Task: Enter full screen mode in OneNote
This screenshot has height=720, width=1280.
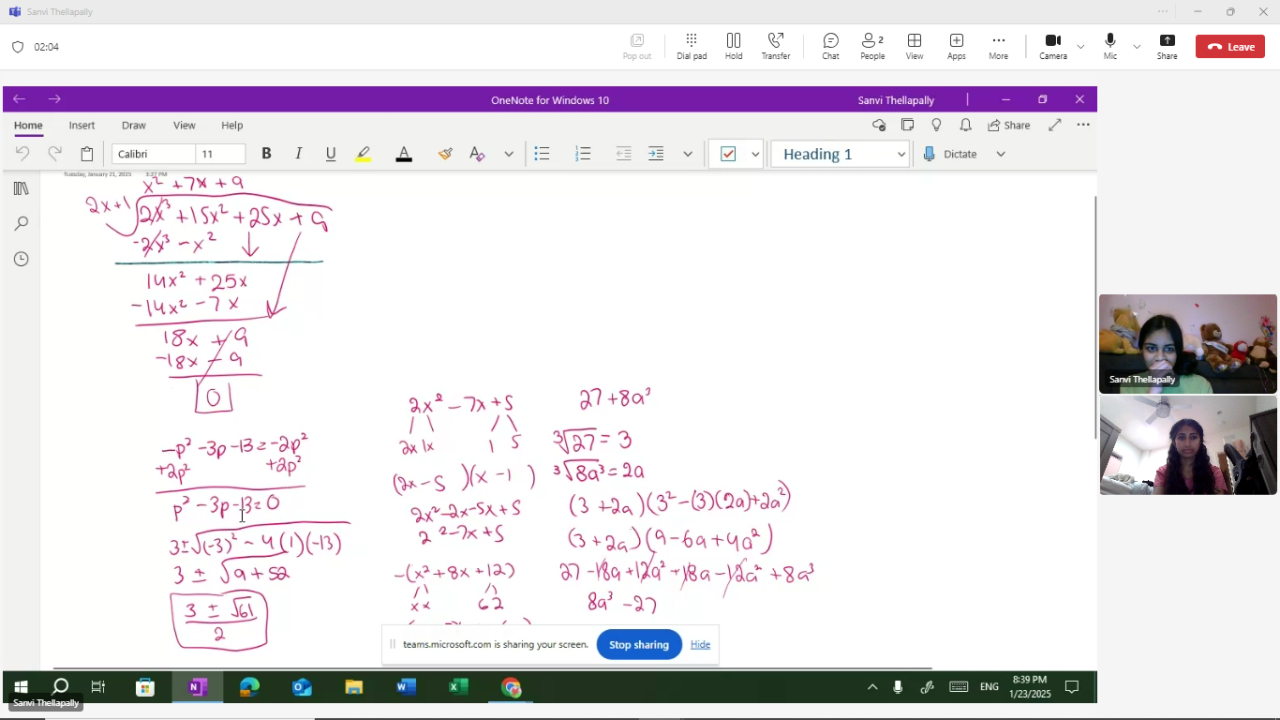Action: click(x=1055, y=125)
